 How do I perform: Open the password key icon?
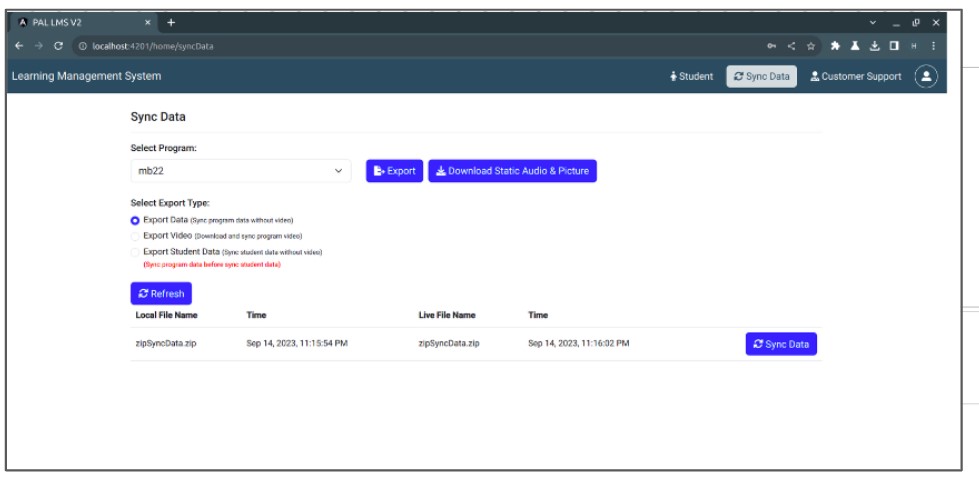772,46
